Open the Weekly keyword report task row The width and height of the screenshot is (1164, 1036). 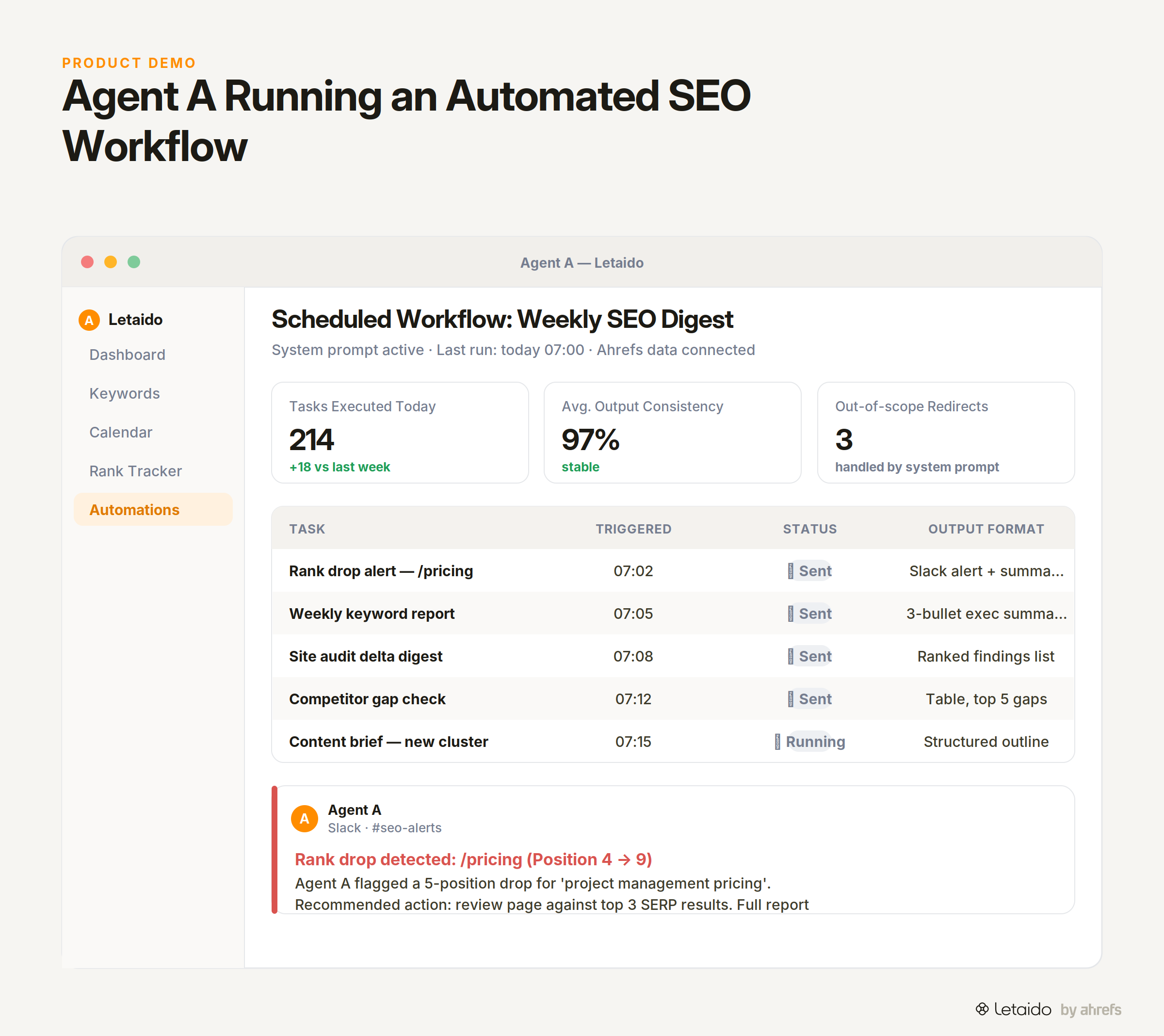673,614
